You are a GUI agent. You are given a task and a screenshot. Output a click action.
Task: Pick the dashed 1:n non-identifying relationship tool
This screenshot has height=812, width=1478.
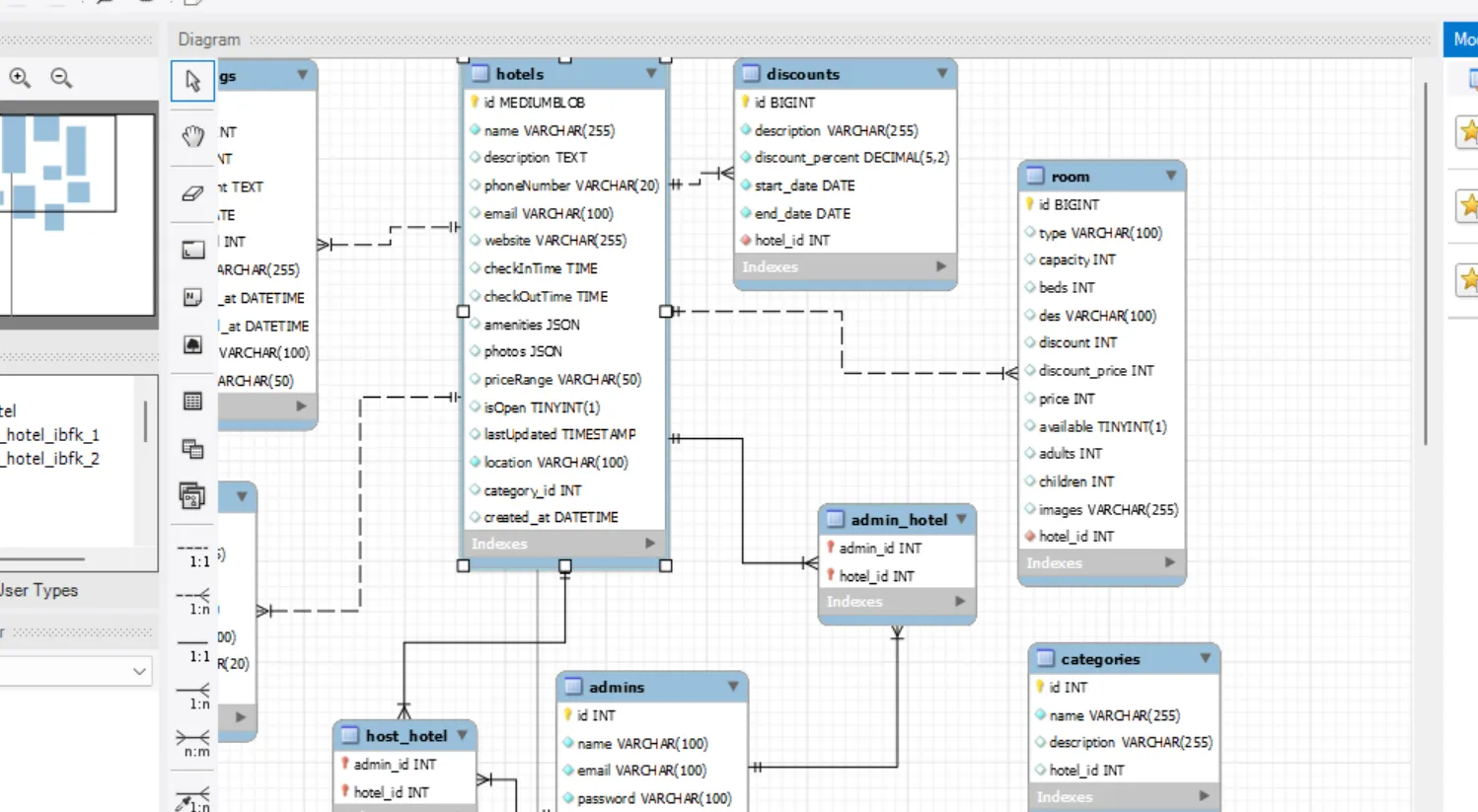(193, 601)
